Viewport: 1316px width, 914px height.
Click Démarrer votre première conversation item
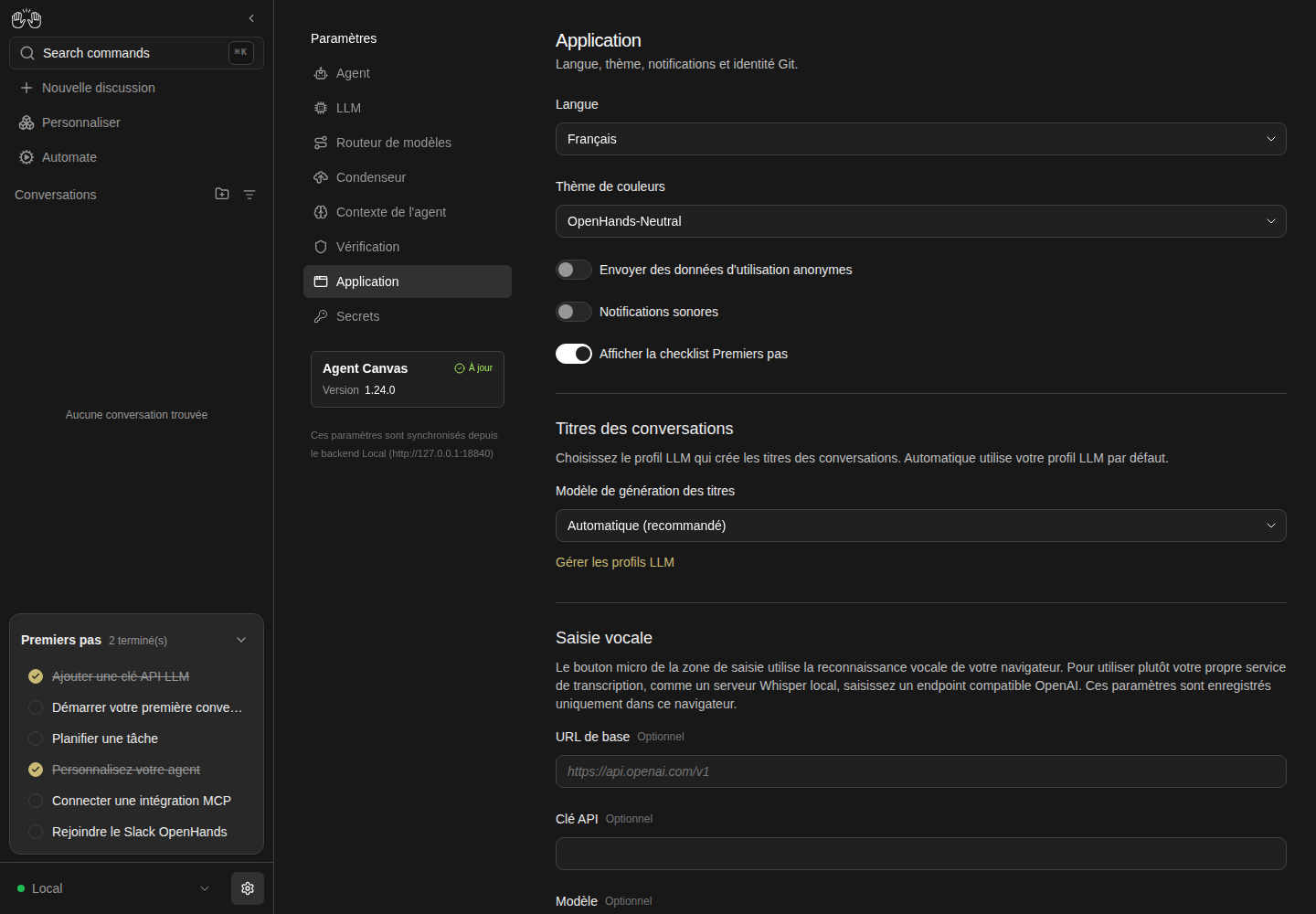(x=136, y=707)
